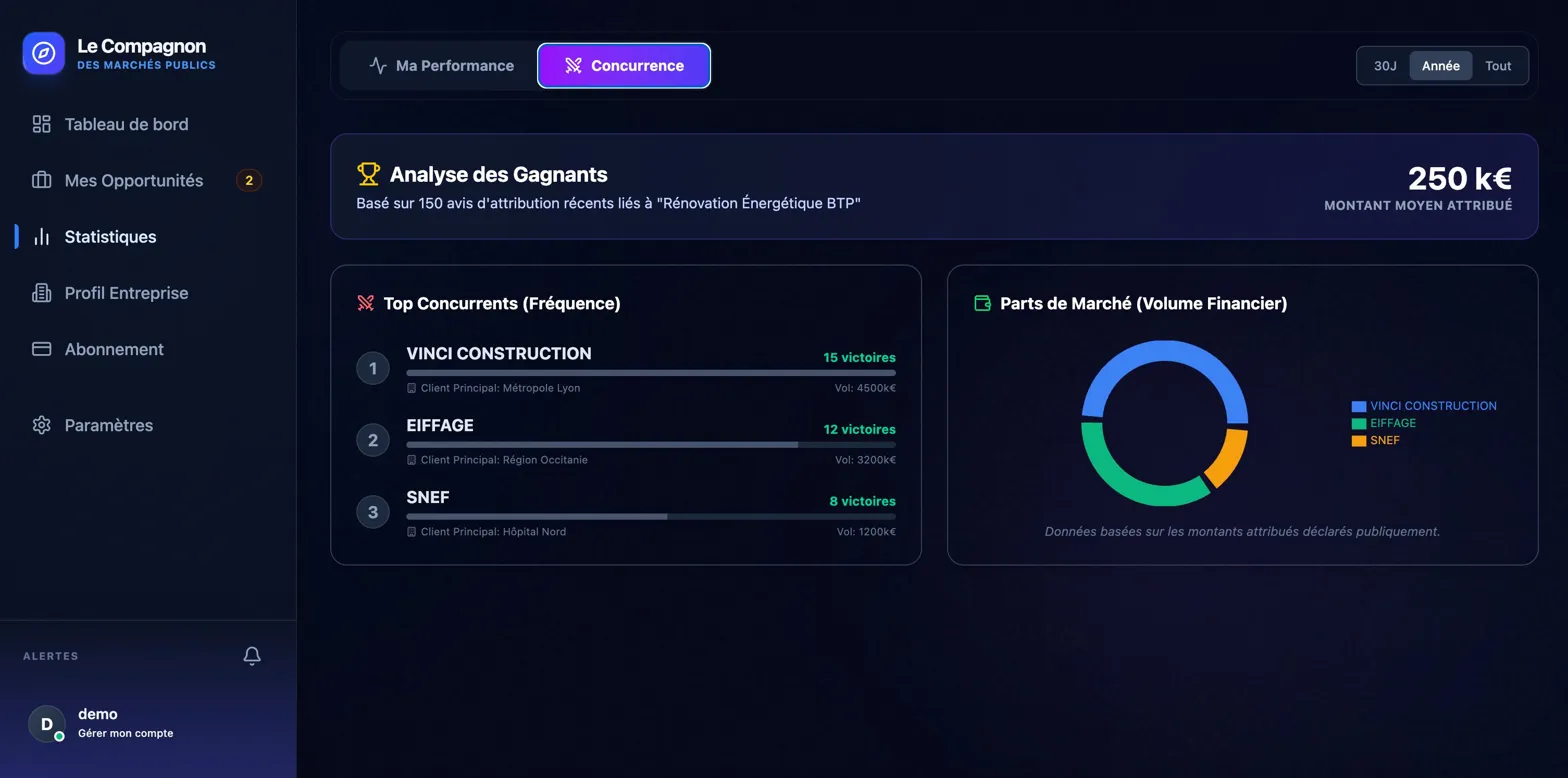This screenshot has height=778, width=1568.
Task: Click the Gérer mon compte link
Action: pyautogui.click(x=126, y=733)
